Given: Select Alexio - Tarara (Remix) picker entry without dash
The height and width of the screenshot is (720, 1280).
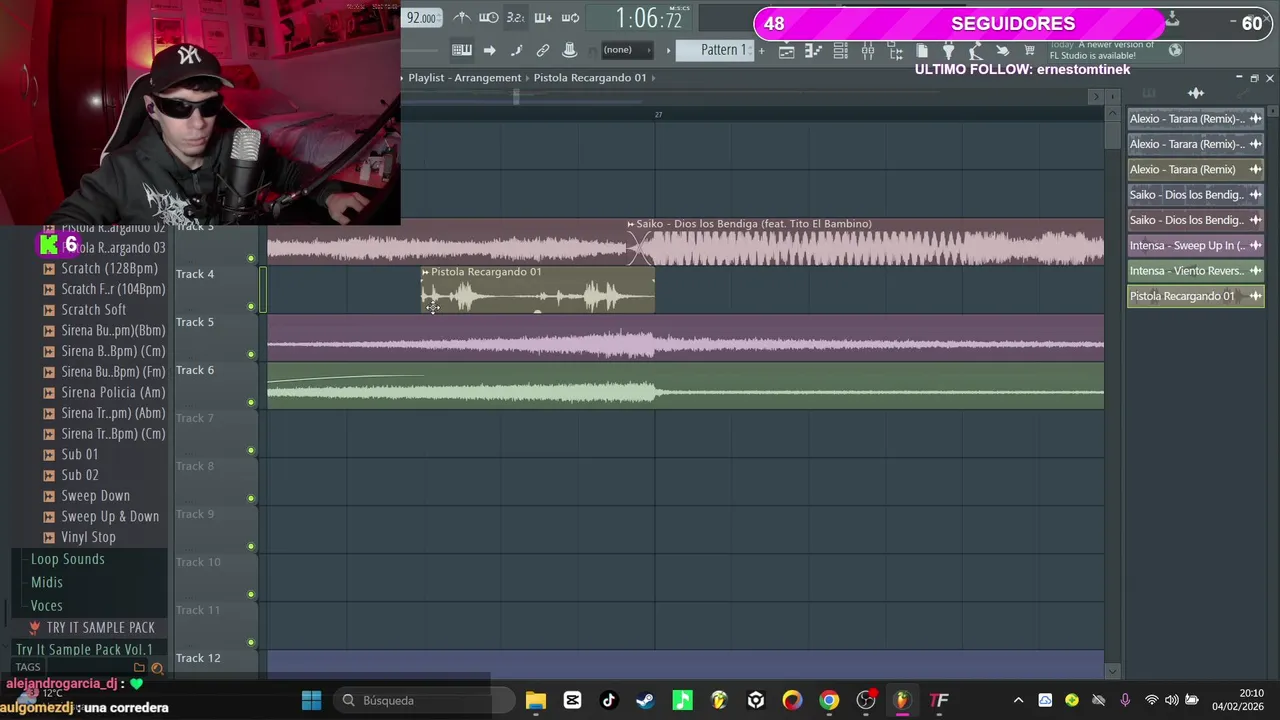Looking at the screenshot, I should coord(1195,169).
